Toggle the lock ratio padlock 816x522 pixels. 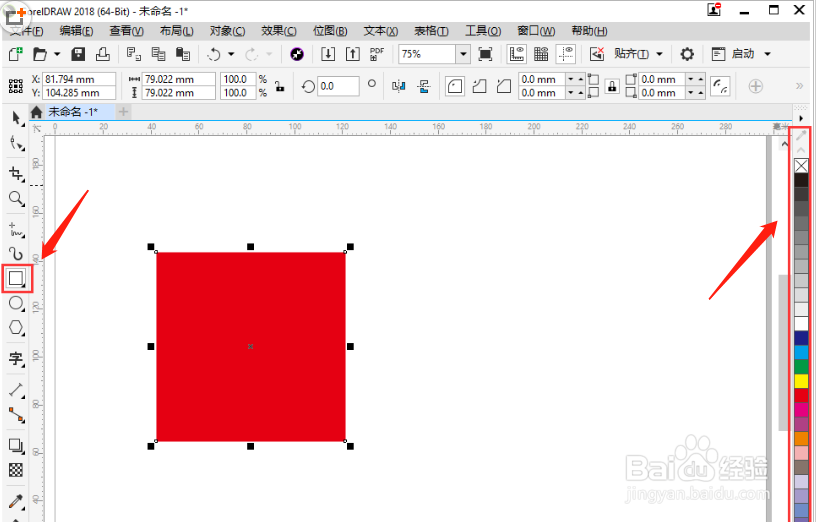point(280,86)
